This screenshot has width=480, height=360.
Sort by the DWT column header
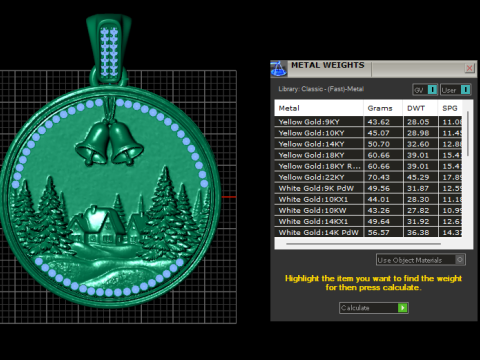[x=420, y=108]
